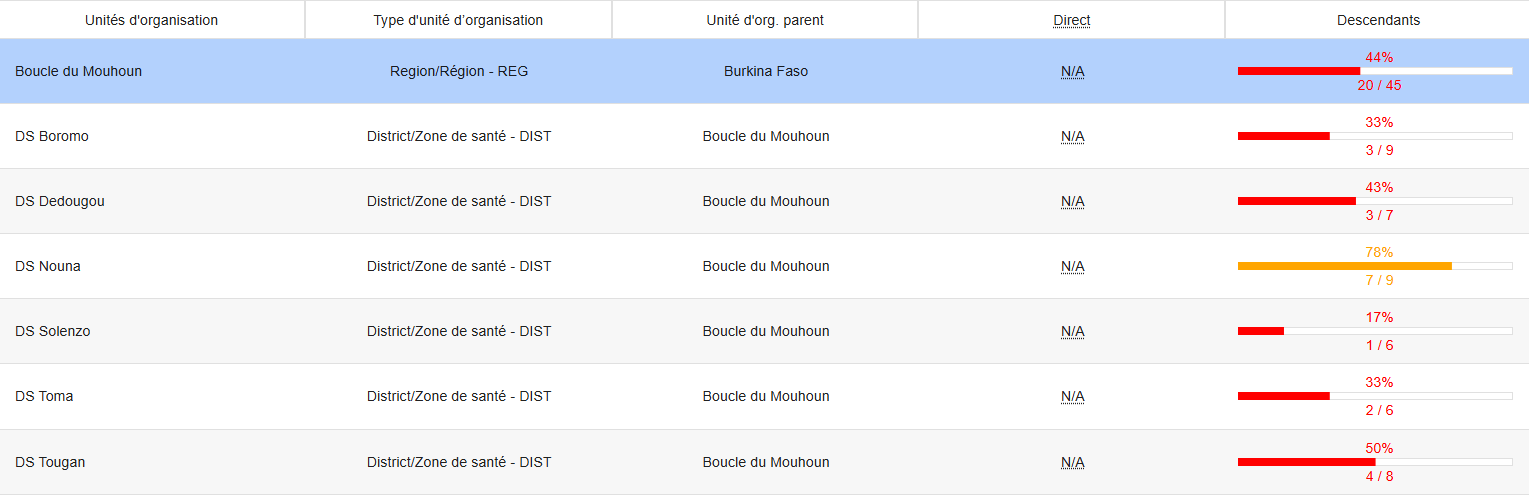
Task: Click the underlined "Direct" column header
Action: pos(1071,20)
